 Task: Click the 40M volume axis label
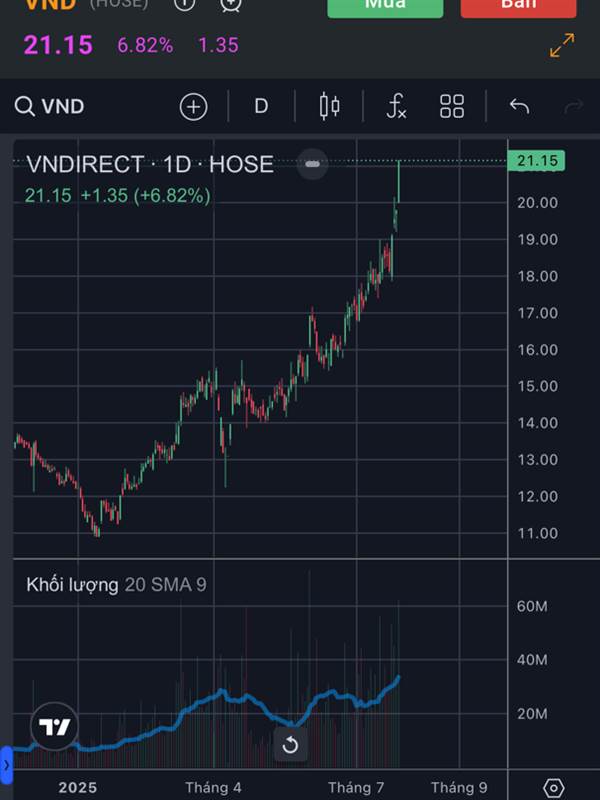point(532,660)
